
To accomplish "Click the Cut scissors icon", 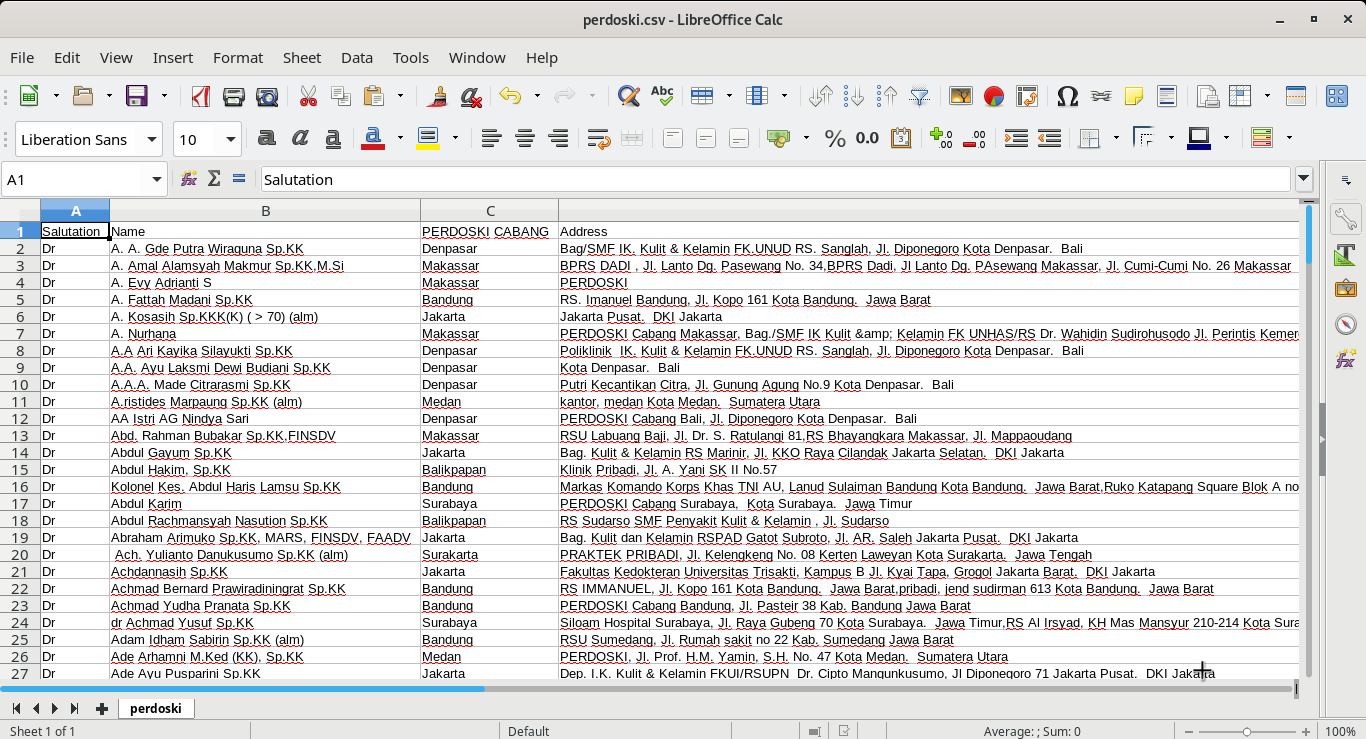I will pos(308,96).
